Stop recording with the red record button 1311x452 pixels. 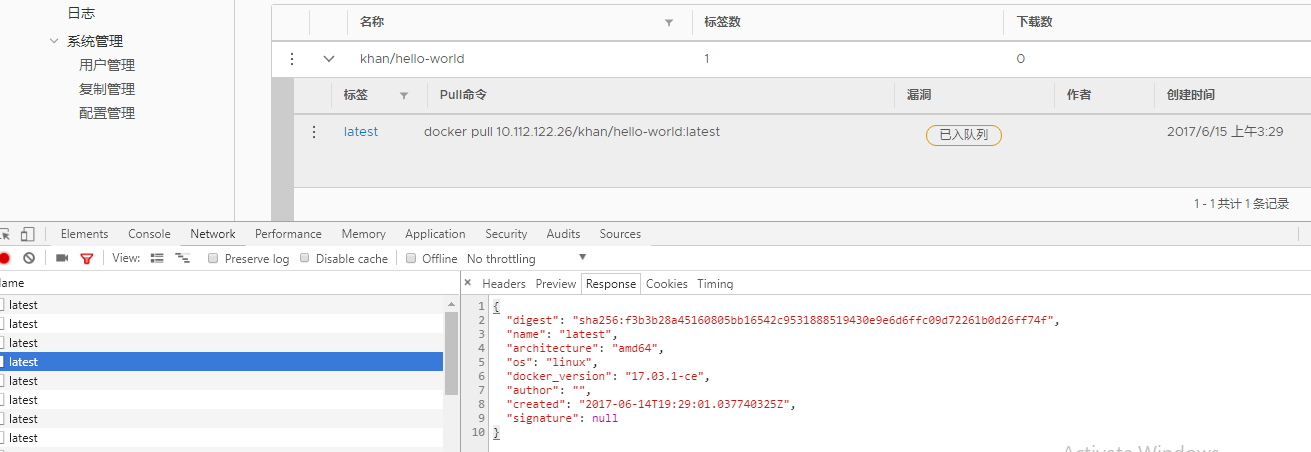coord(4,258)
